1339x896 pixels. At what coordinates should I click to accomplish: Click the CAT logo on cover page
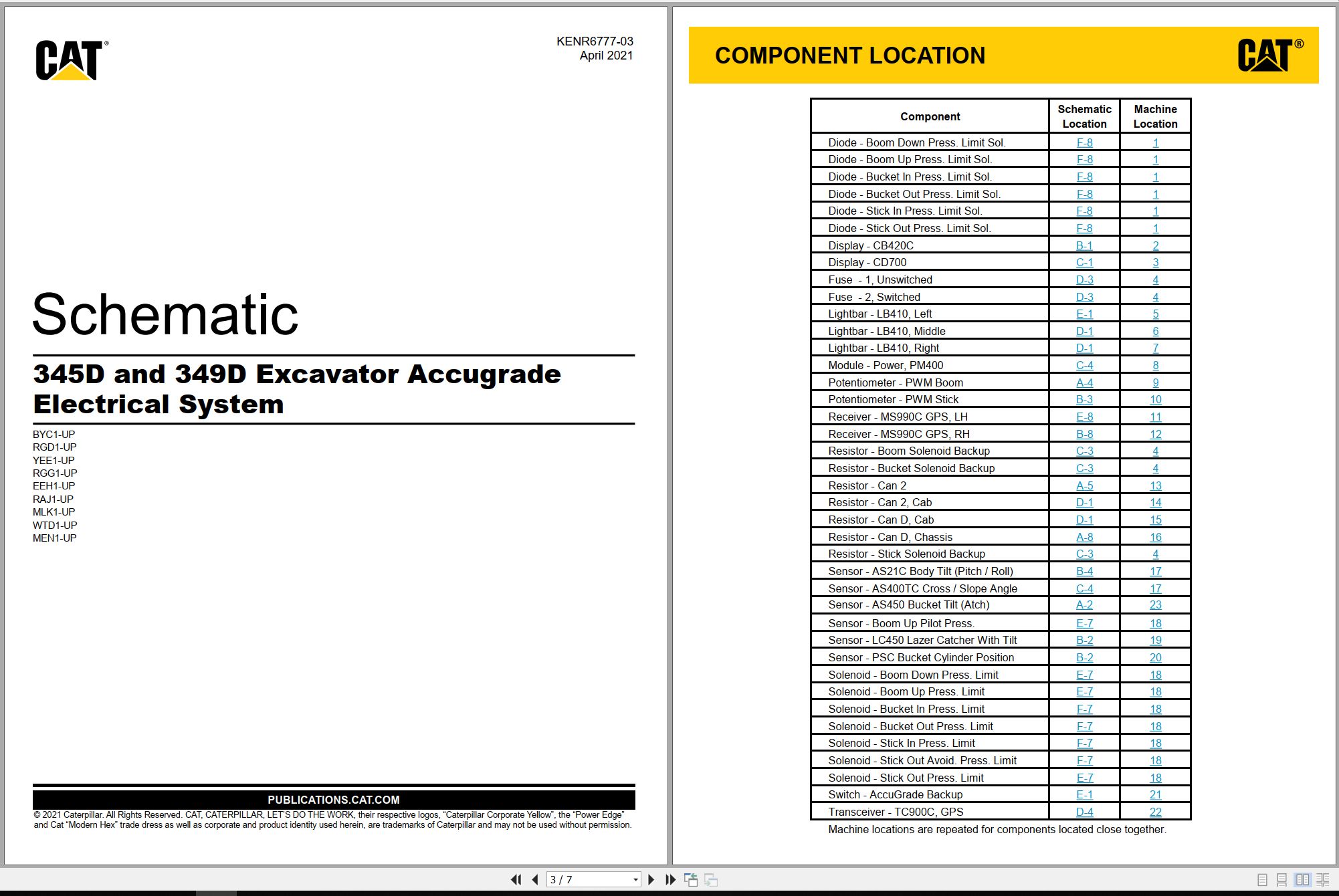pyautogui.click(x=72, y=60)
